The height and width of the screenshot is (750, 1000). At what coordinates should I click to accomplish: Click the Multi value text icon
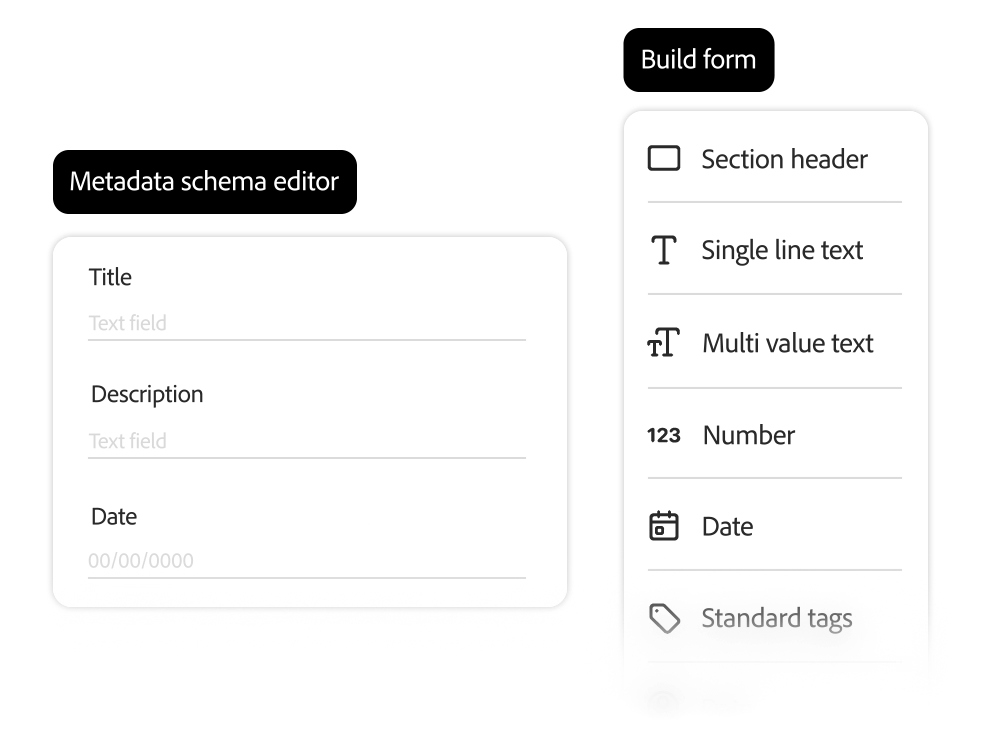point(663,343)
